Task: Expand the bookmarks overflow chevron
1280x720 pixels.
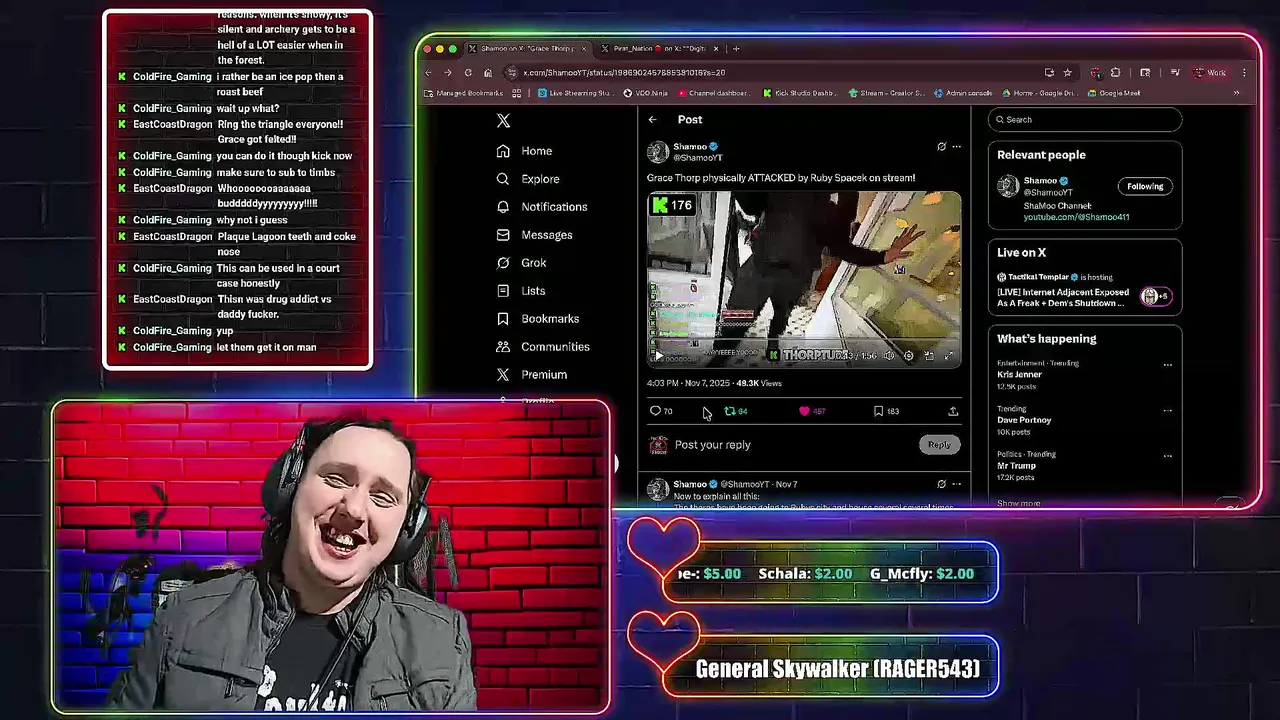Action: [x=1236, y=93]
